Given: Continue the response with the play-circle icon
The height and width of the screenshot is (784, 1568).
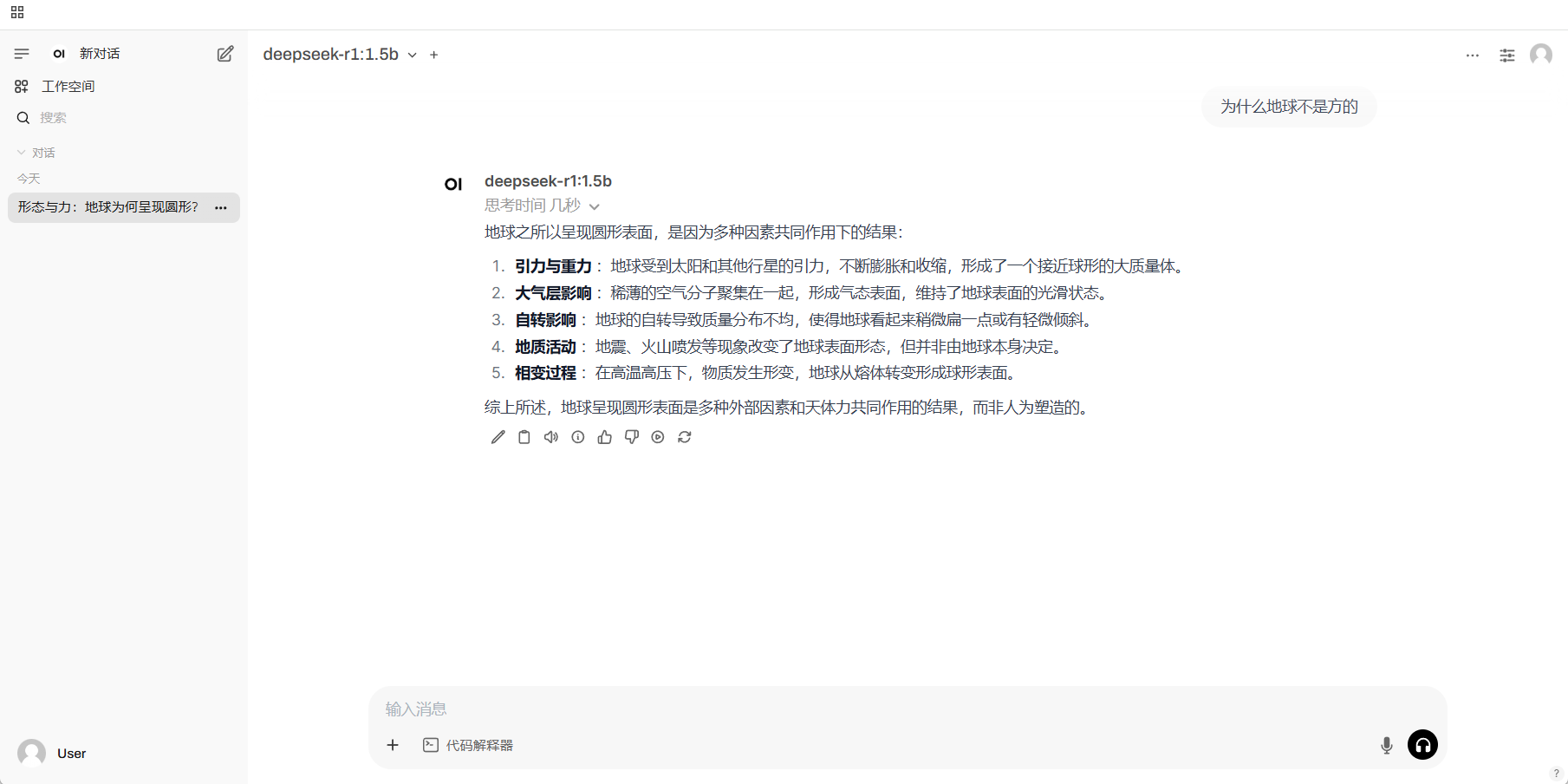Looking at the screenshot, I should point(658,437).
